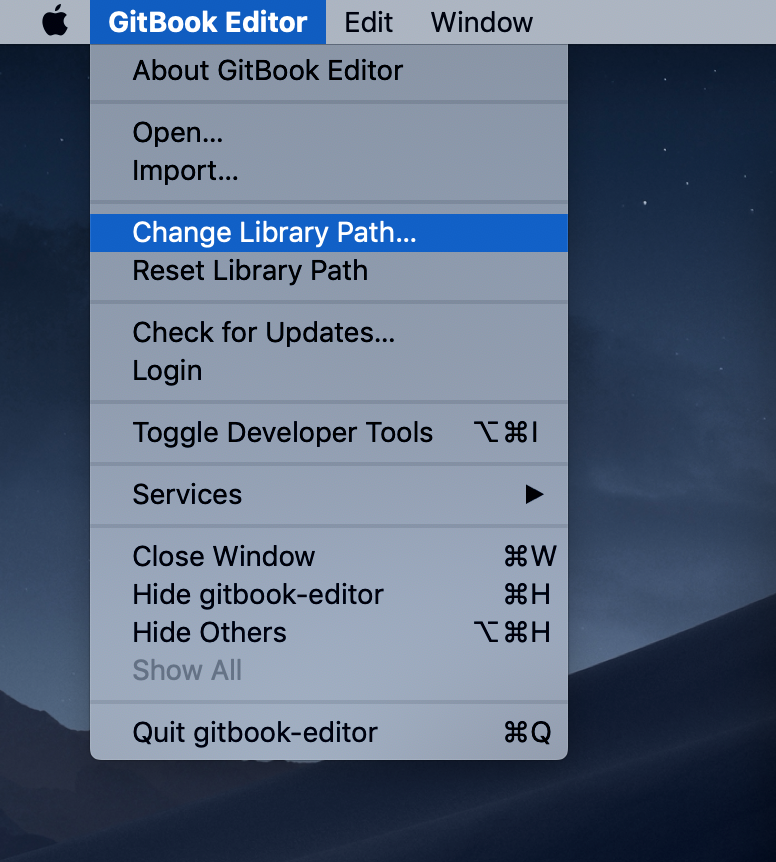Choose the Open... menu entry

[177, 132]
